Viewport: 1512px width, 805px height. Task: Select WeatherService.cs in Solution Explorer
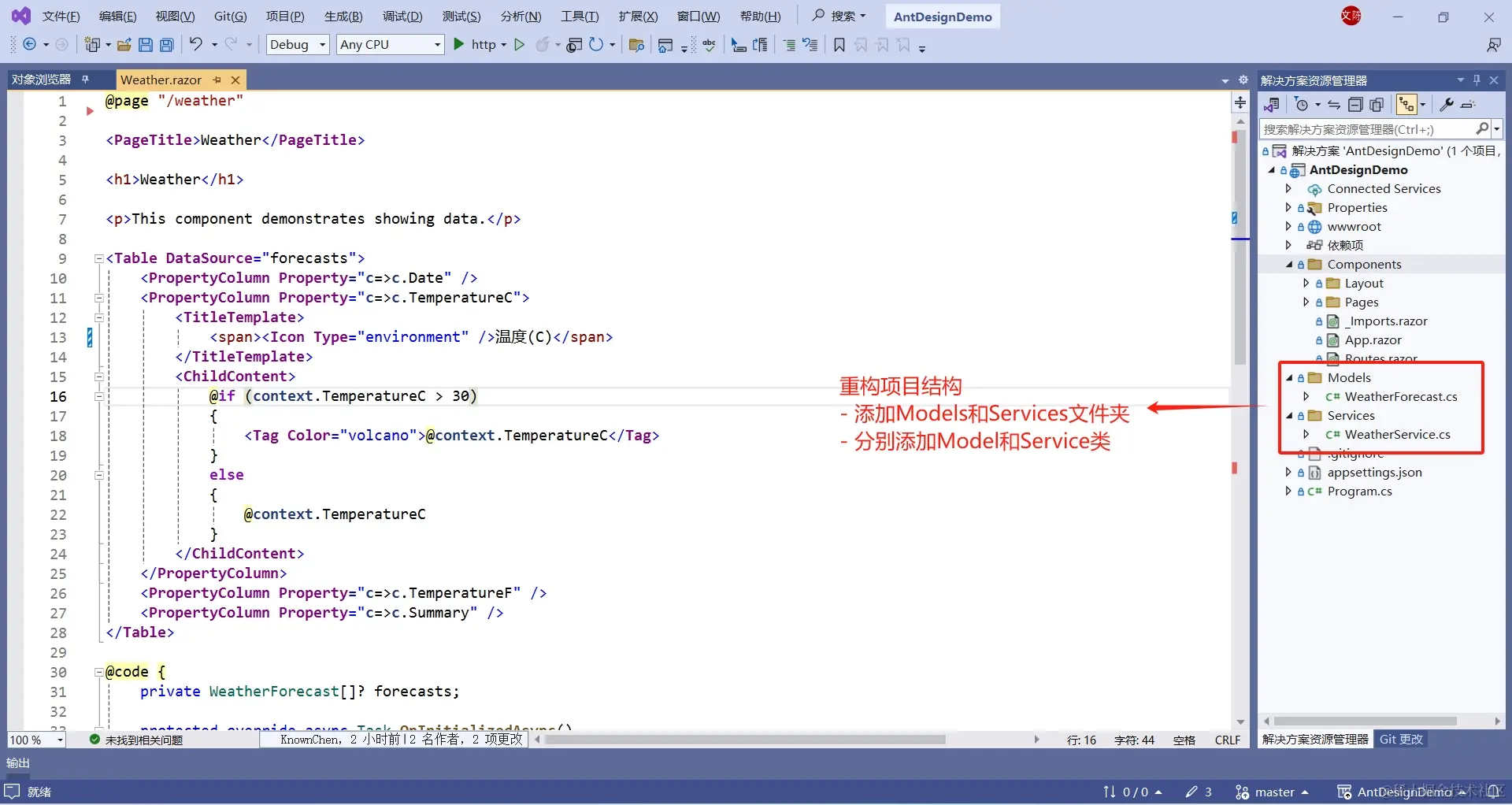pyautogui.click(x=1397, y=435)
